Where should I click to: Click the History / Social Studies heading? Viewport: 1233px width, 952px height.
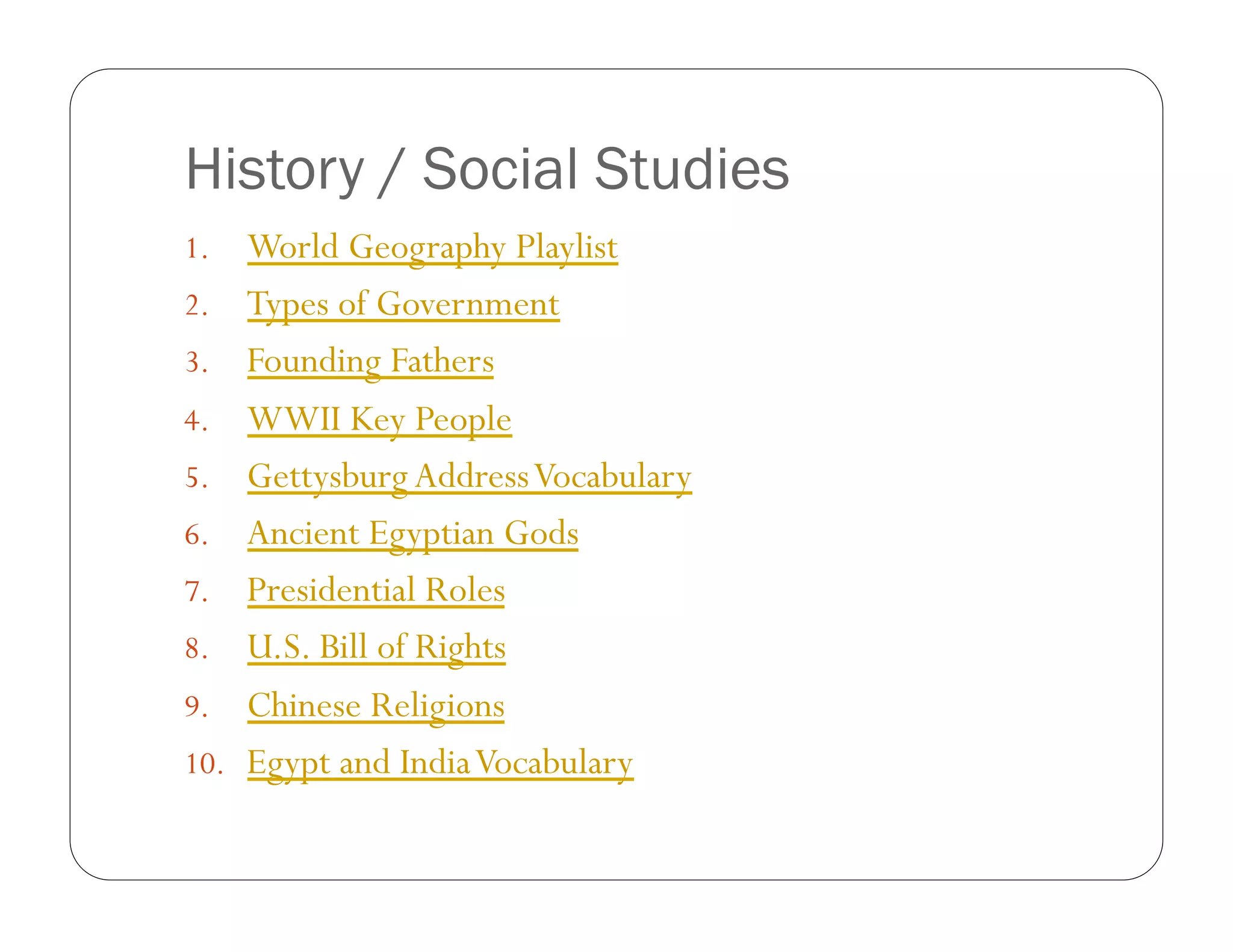(x=487, y=169)
